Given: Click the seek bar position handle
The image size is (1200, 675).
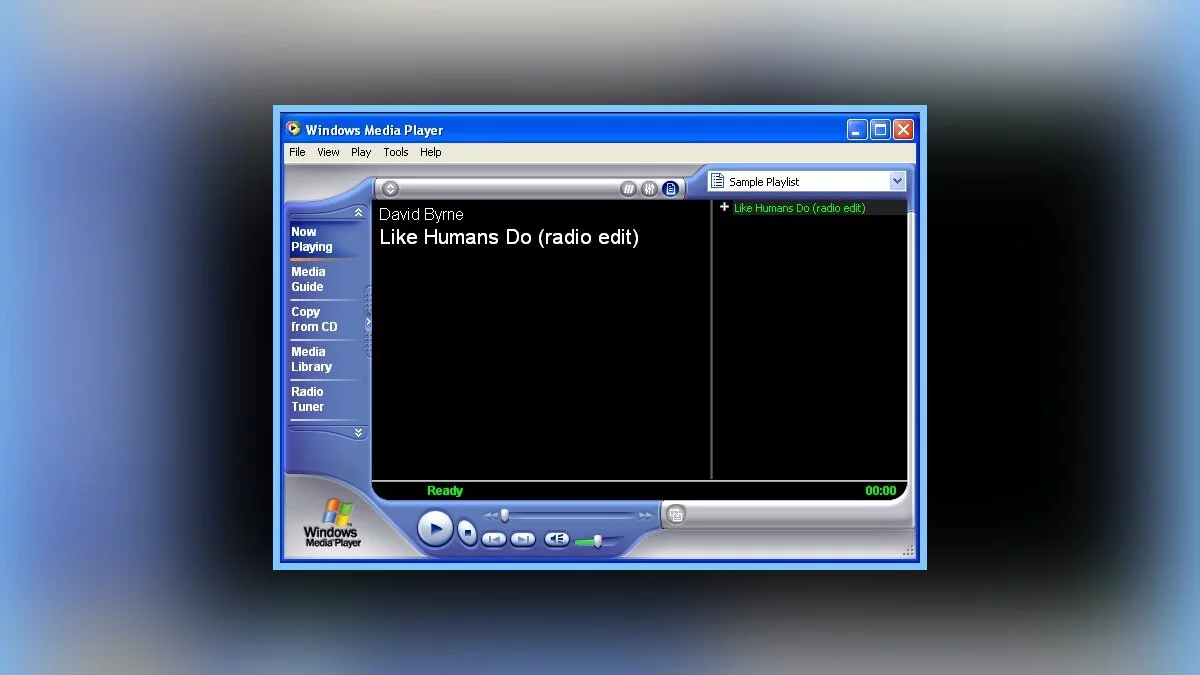Looking at the screenshot, I should [x=504, y=515].
